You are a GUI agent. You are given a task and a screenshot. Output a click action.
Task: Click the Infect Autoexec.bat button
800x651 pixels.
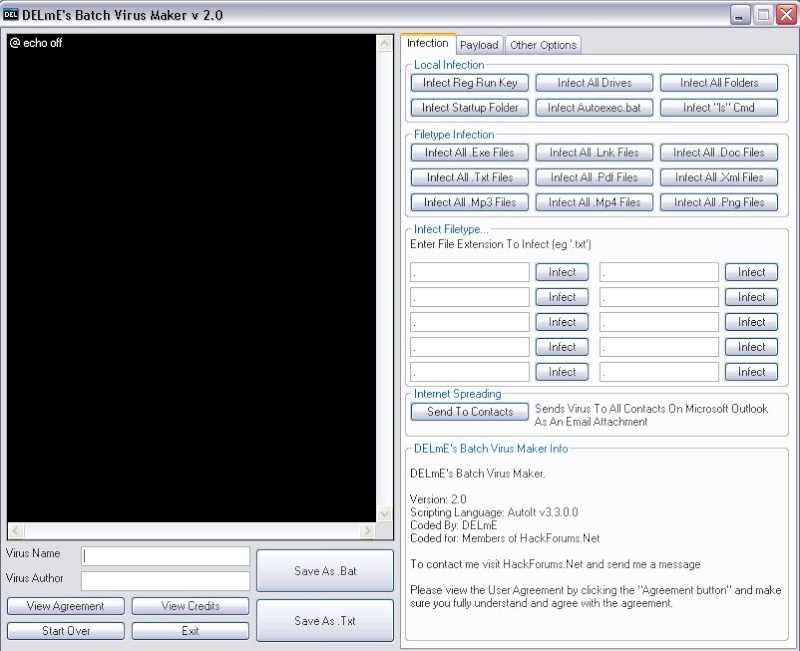click(594, 108)
